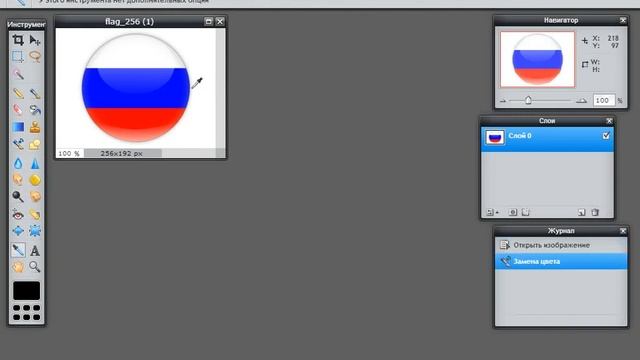Select the Bloat tool

(18, 231)
